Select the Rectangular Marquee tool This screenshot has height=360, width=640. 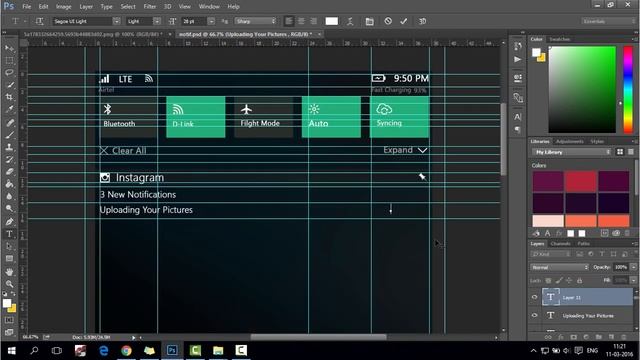[9, 60]
